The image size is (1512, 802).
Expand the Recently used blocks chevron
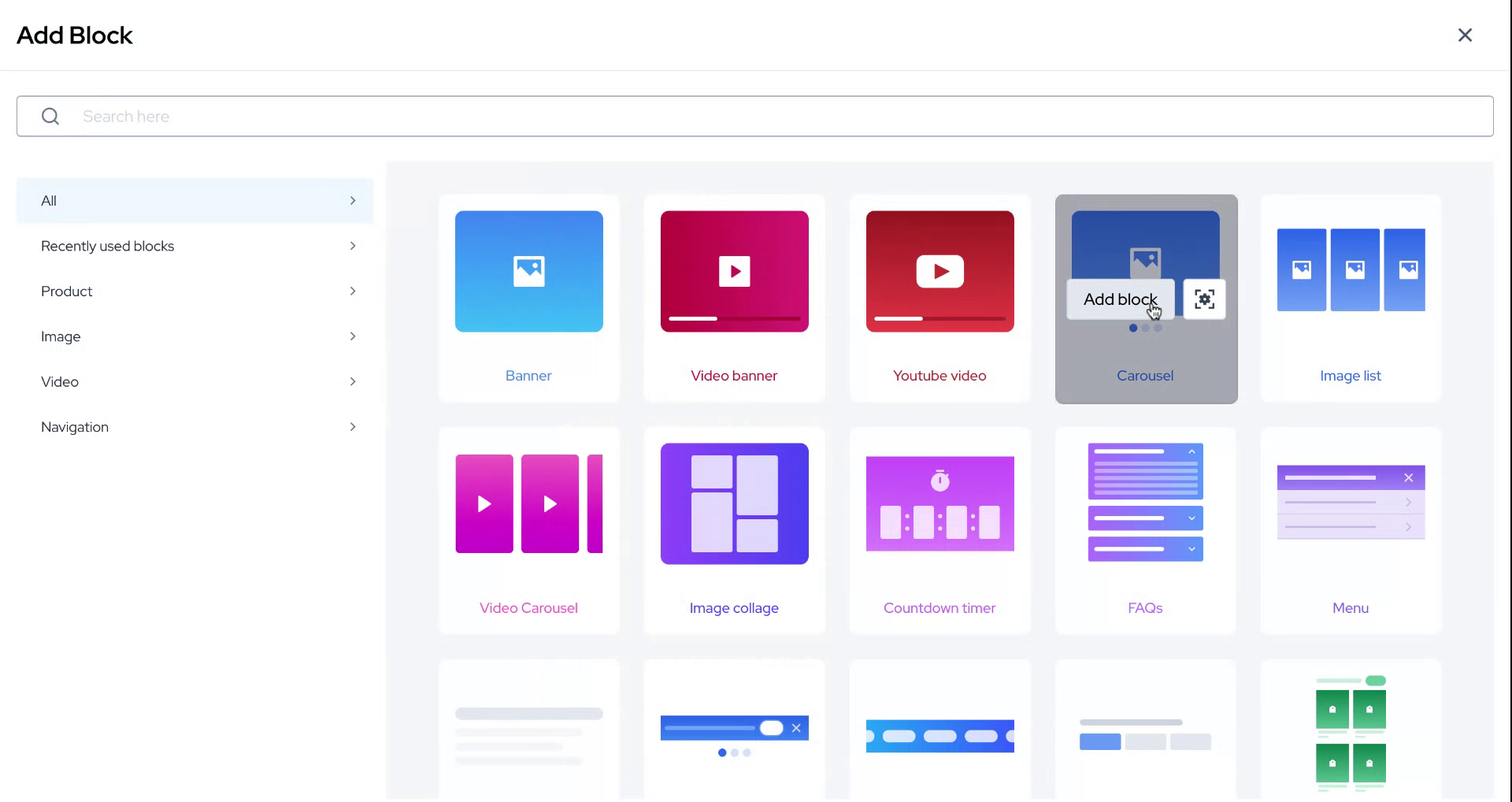point(353,246)
